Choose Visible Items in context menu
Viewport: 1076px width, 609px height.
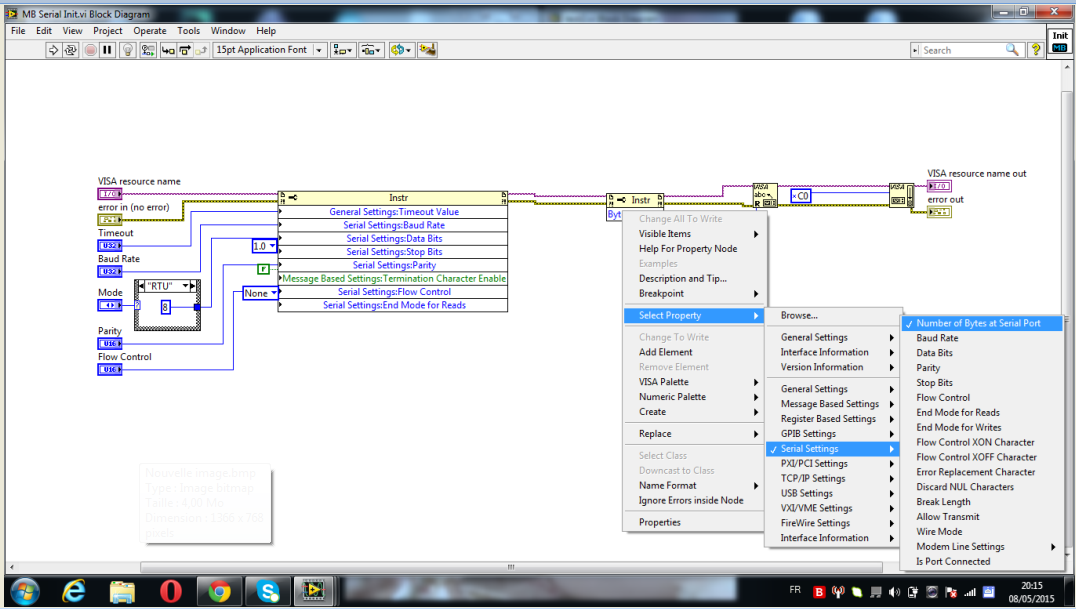(694, 233)
